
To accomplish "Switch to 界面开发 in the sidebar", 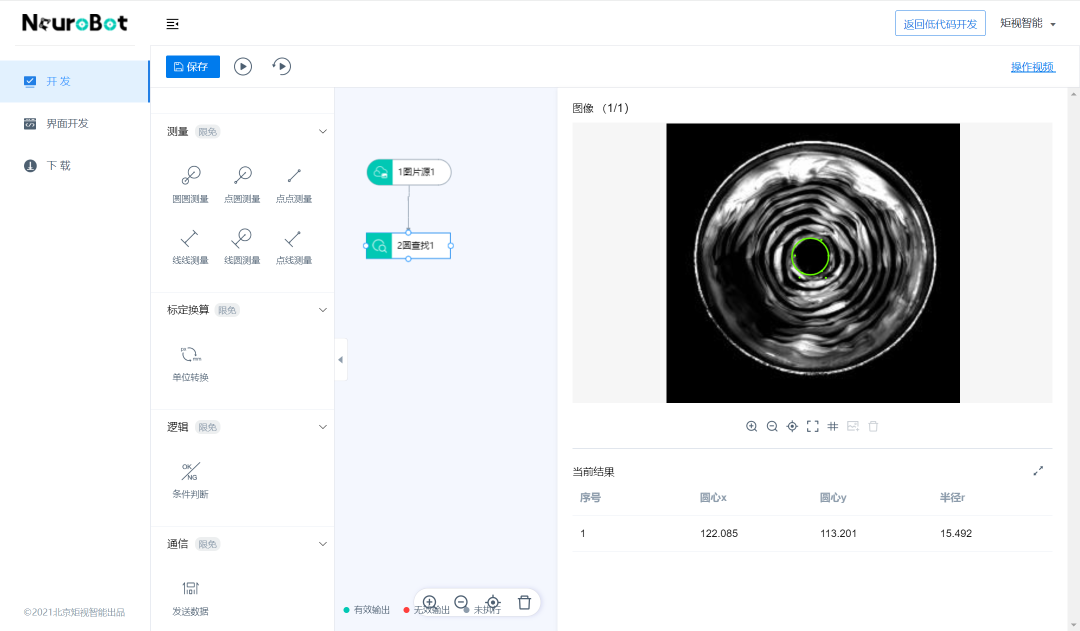I will tap(67, 123).
